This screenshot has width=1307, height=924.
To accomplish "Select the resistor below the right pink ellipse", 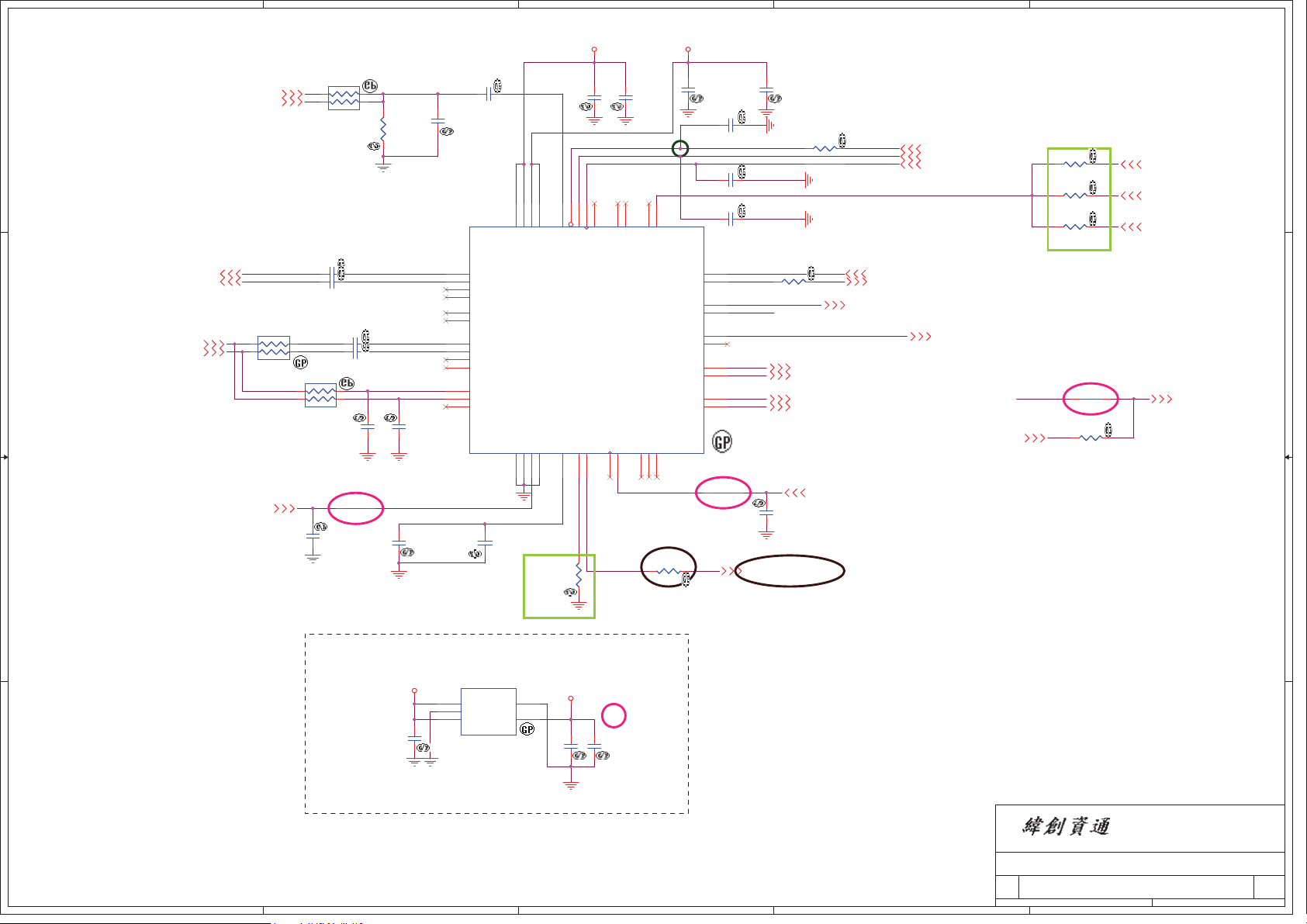I will click(x=1091, y=438).
